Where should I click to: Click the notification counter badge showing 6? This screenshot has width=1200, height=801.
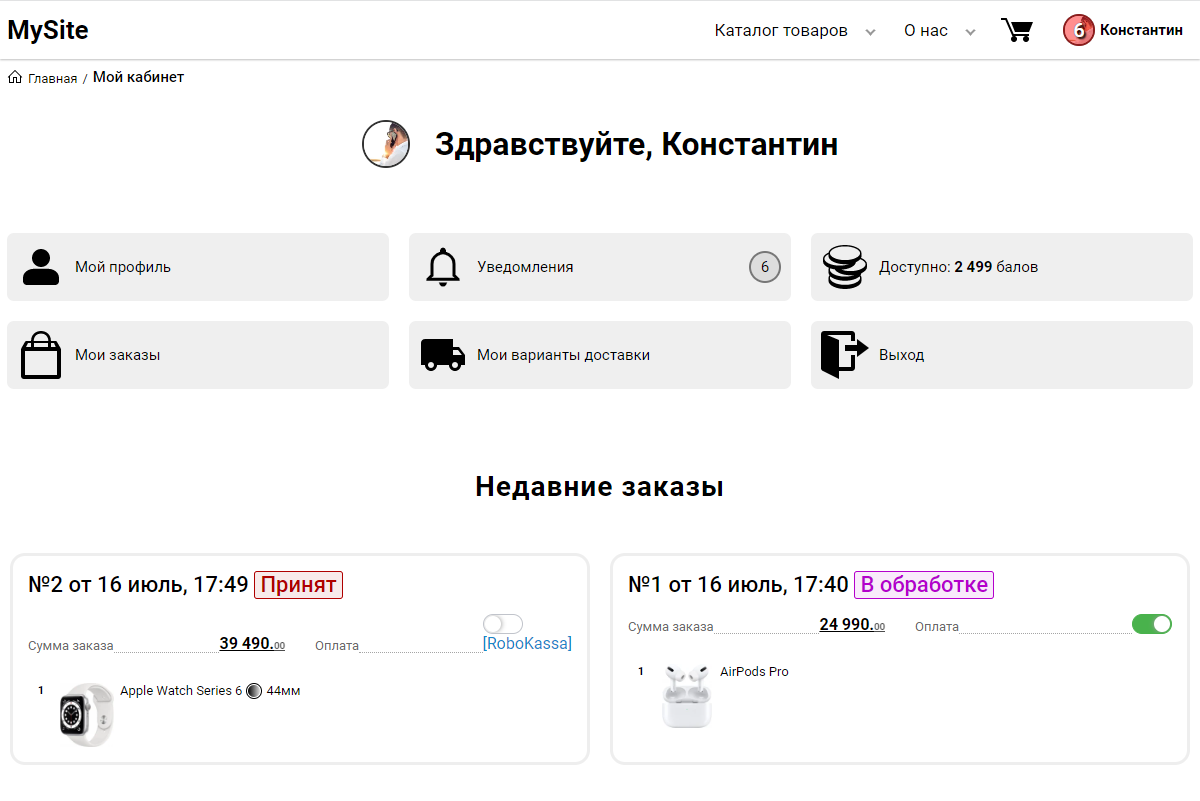click(764, 266)
